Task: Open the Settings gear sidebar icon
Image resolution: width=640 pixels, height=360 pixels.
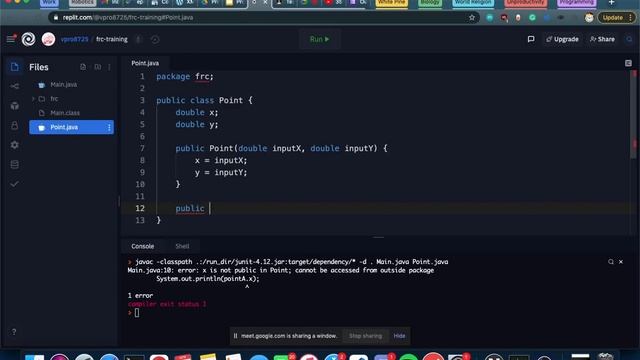Action: click(15, 145)
